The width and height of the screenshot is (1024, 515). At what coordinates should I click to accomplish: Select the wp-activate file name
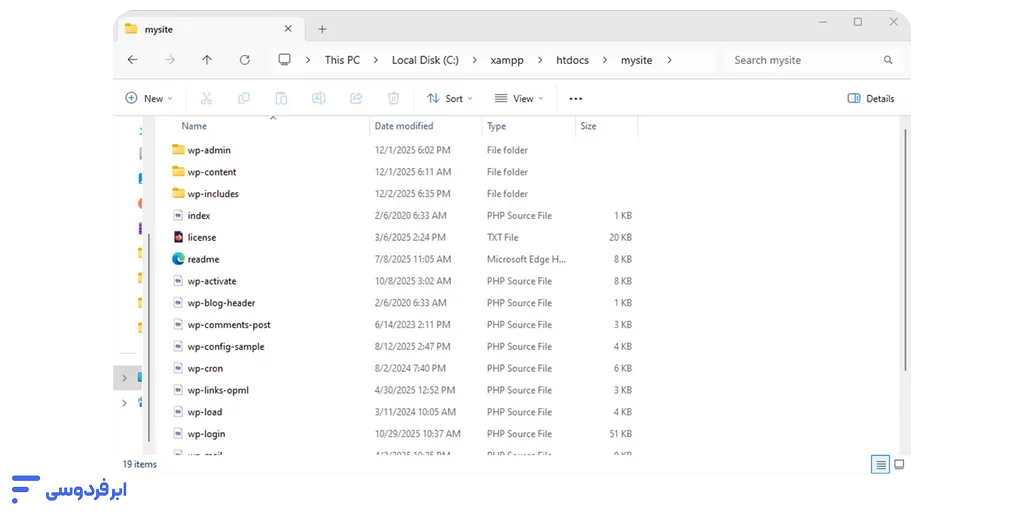pyautogui.click(x=212, y=281)
